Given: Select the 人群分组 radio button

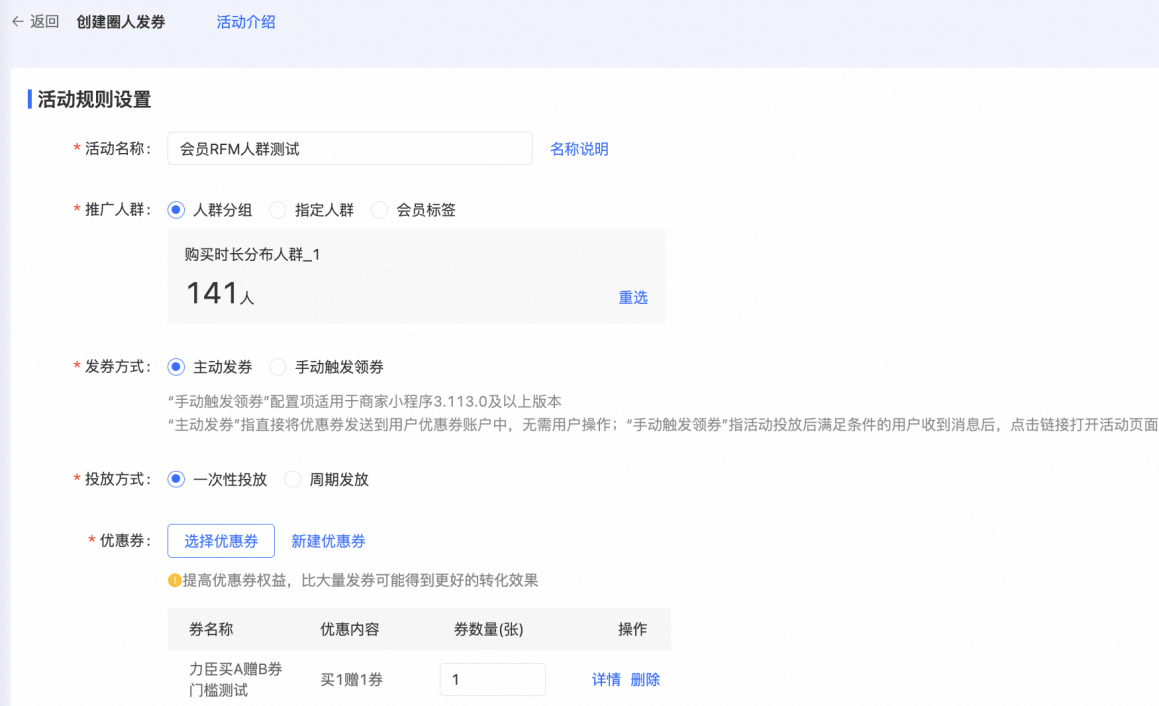Looking at the screenshot, I should click(x=176, y=210).
